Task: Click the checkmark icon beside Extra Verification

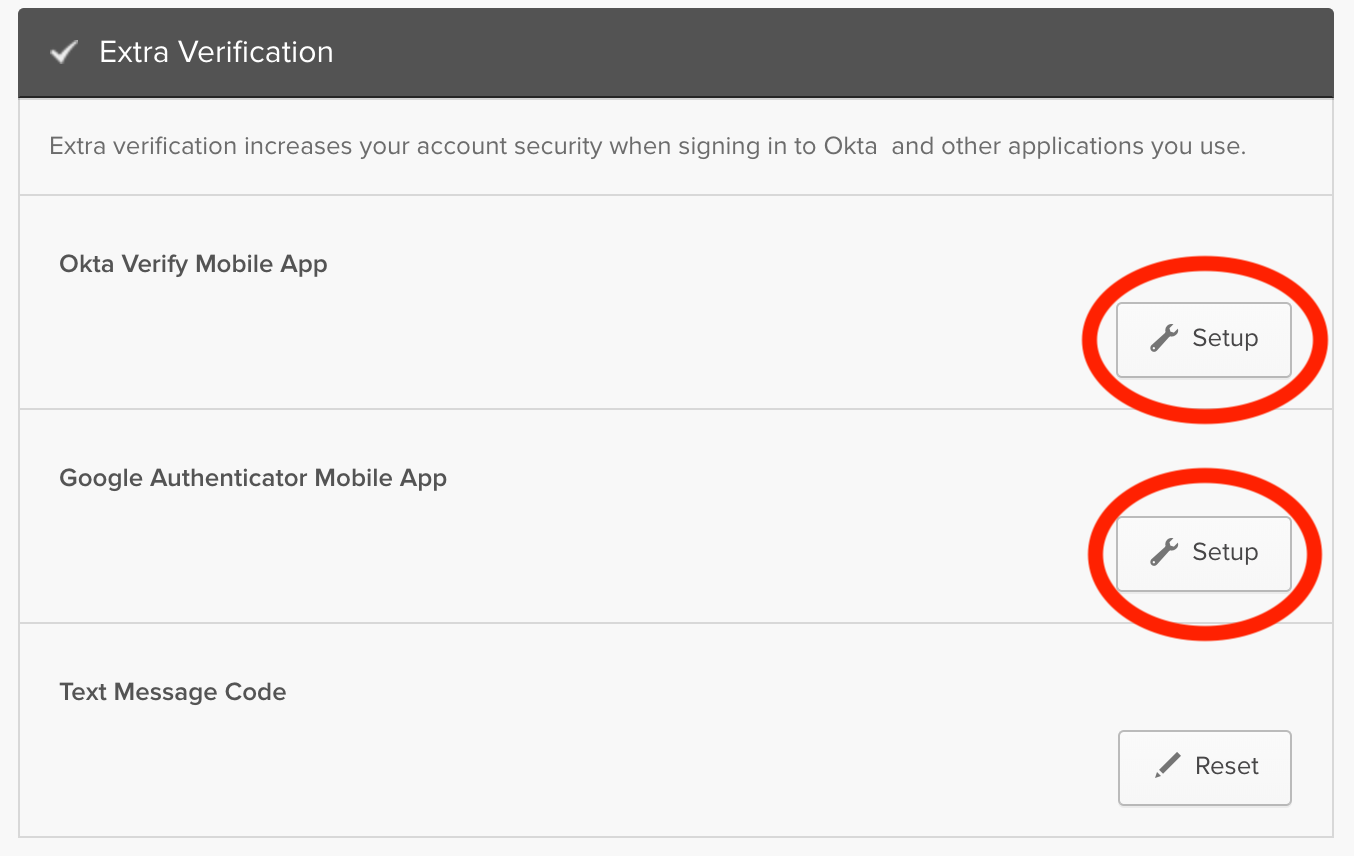Action: coord(64,53)
